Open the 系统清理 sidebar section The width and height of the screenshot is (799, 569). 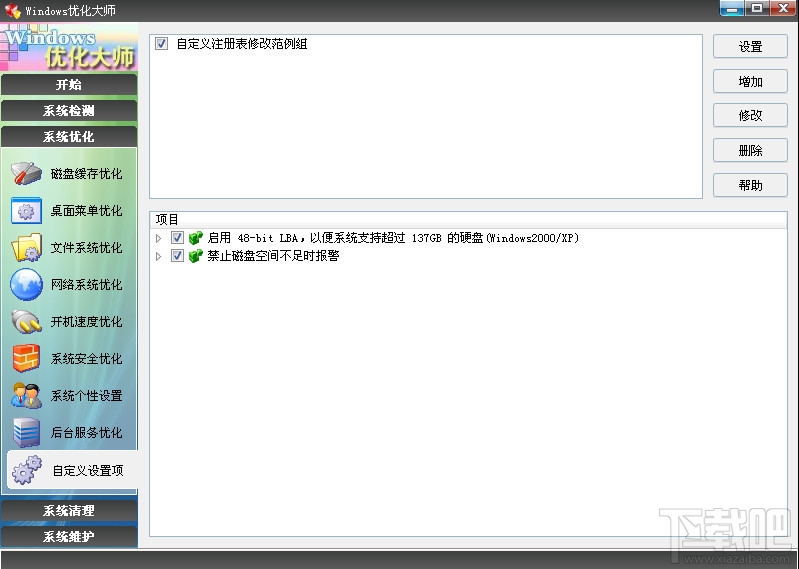click(69, 510)
